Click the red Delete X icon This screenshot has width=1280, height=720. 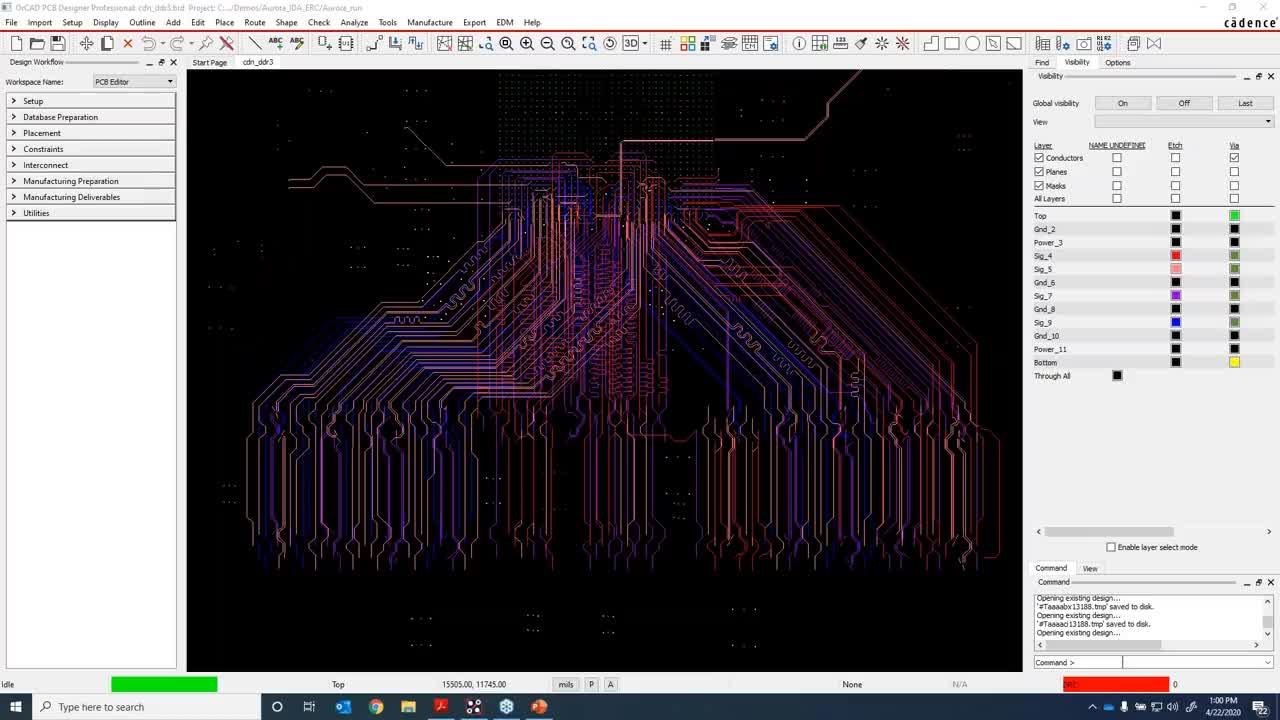[x=127, y=43]
